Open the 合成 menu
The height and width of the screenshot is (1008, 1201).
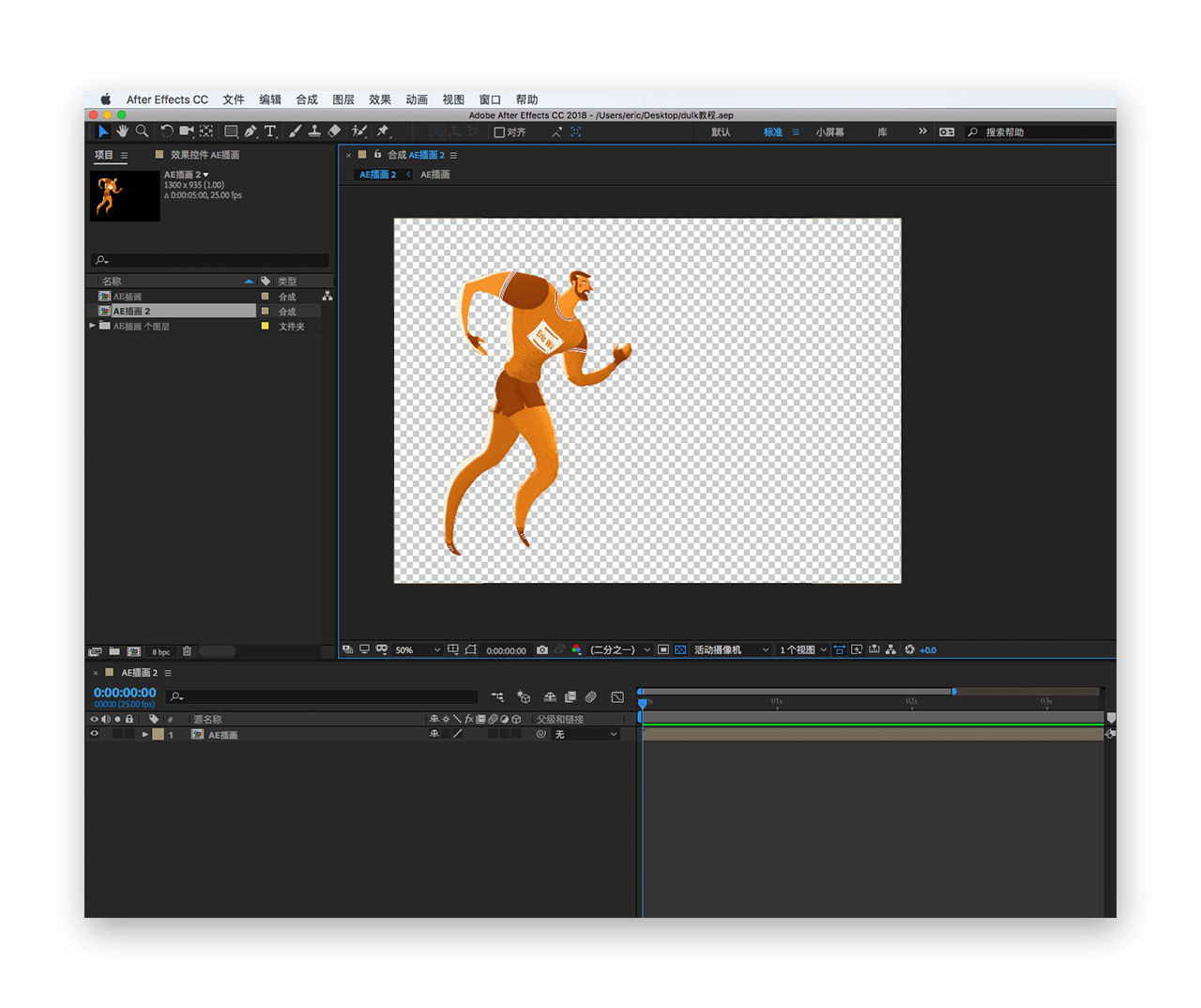coord(307,99)
